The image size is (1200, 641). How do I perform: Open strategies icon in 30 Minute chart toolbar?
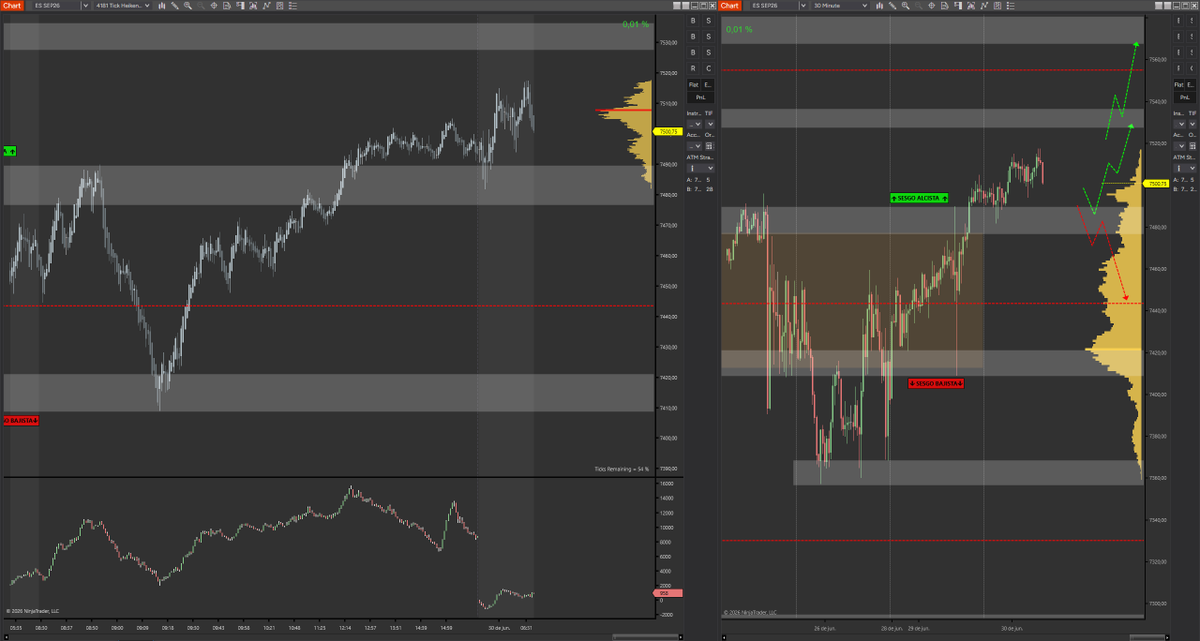984,5
